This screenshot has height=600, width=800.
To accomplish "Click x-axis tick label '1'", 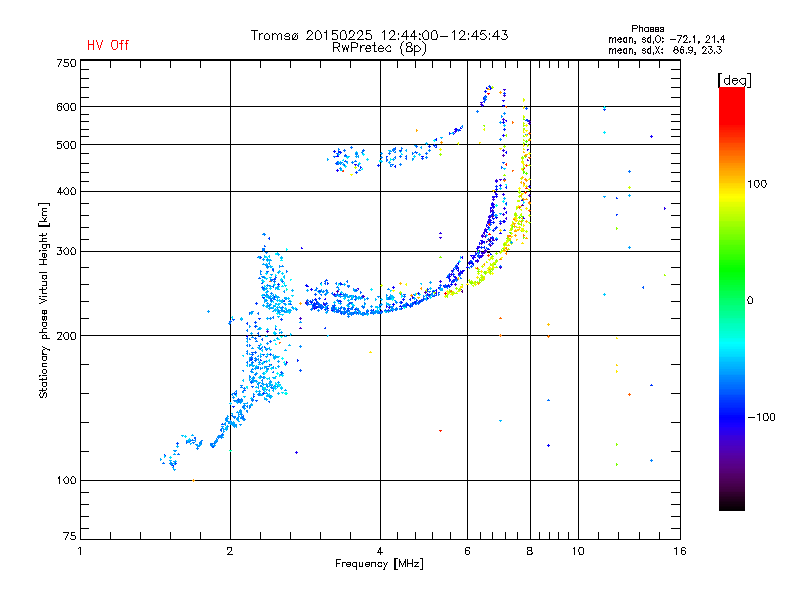I will [80, 551].
